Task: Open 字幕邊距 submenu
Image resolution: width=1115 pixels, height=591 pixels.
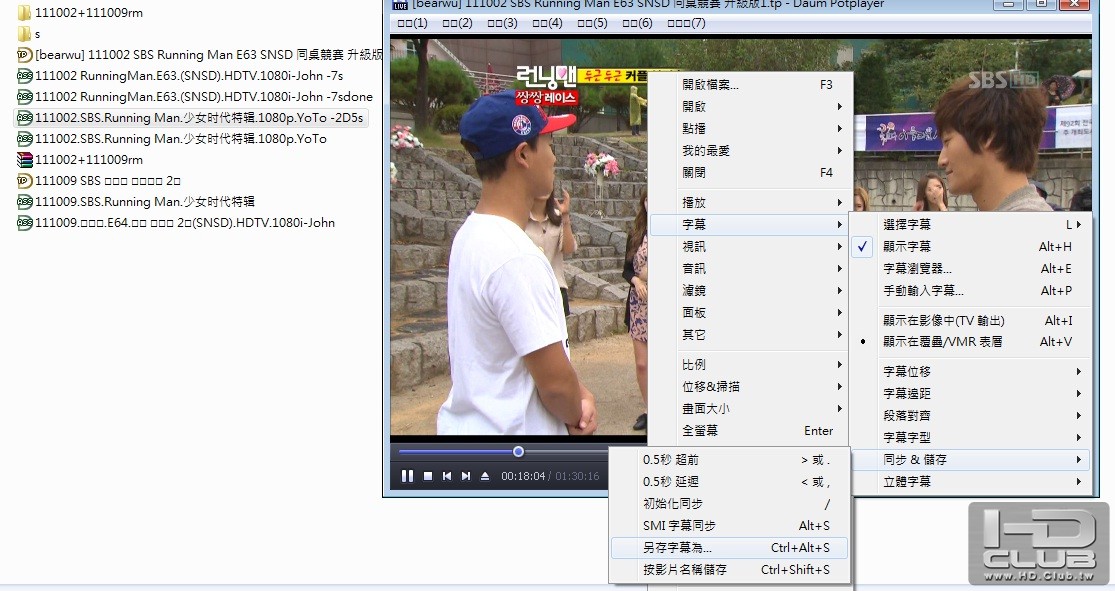Action: [x=970, y=393]
